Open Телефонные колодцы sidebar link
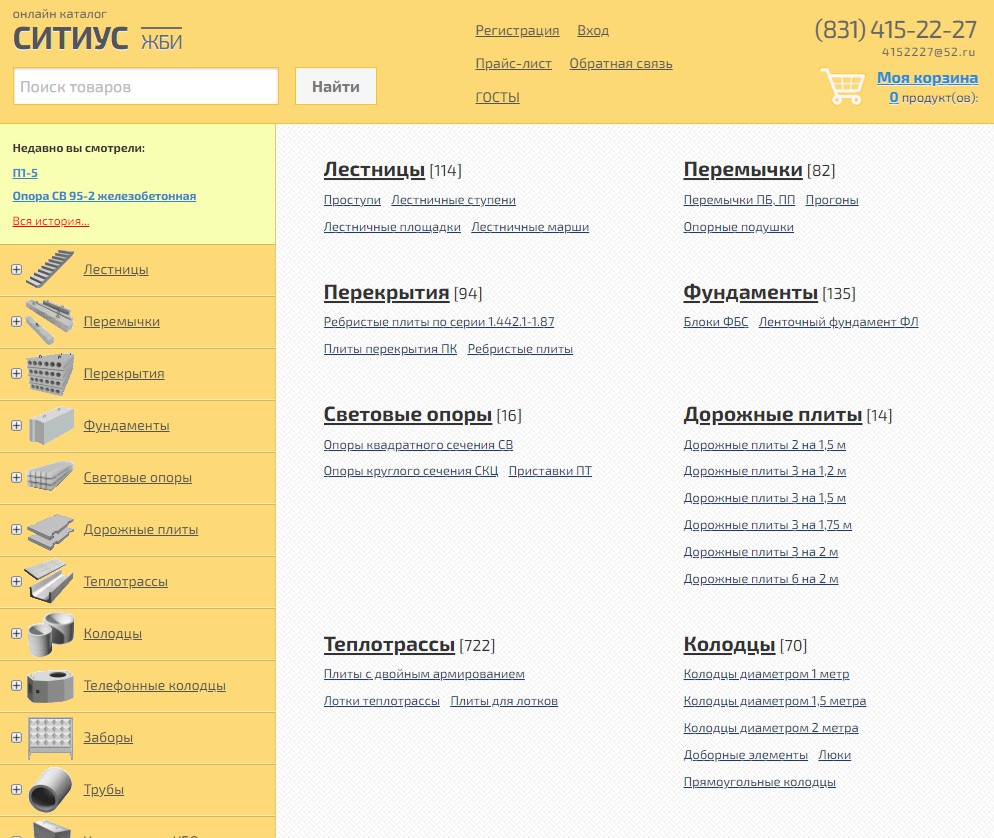Viewport: 994px width, 838px height. coord(155,685)
